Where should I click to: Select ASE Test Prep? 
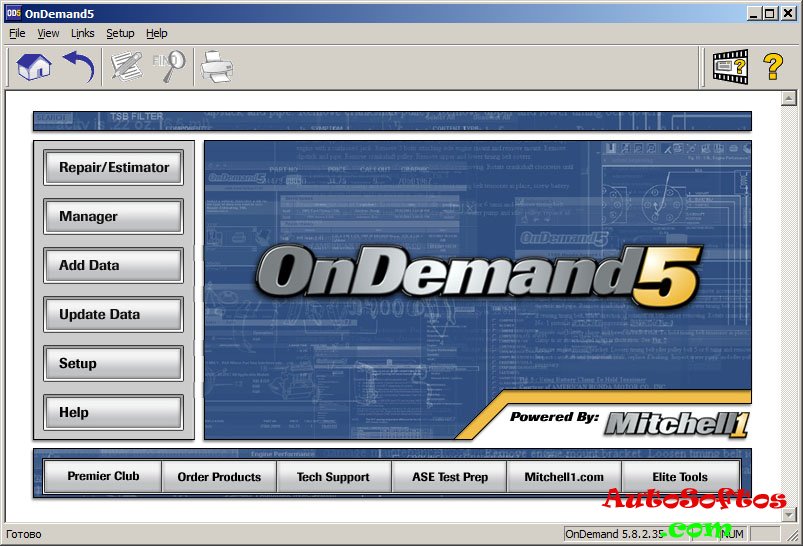[x=449, y=477]
